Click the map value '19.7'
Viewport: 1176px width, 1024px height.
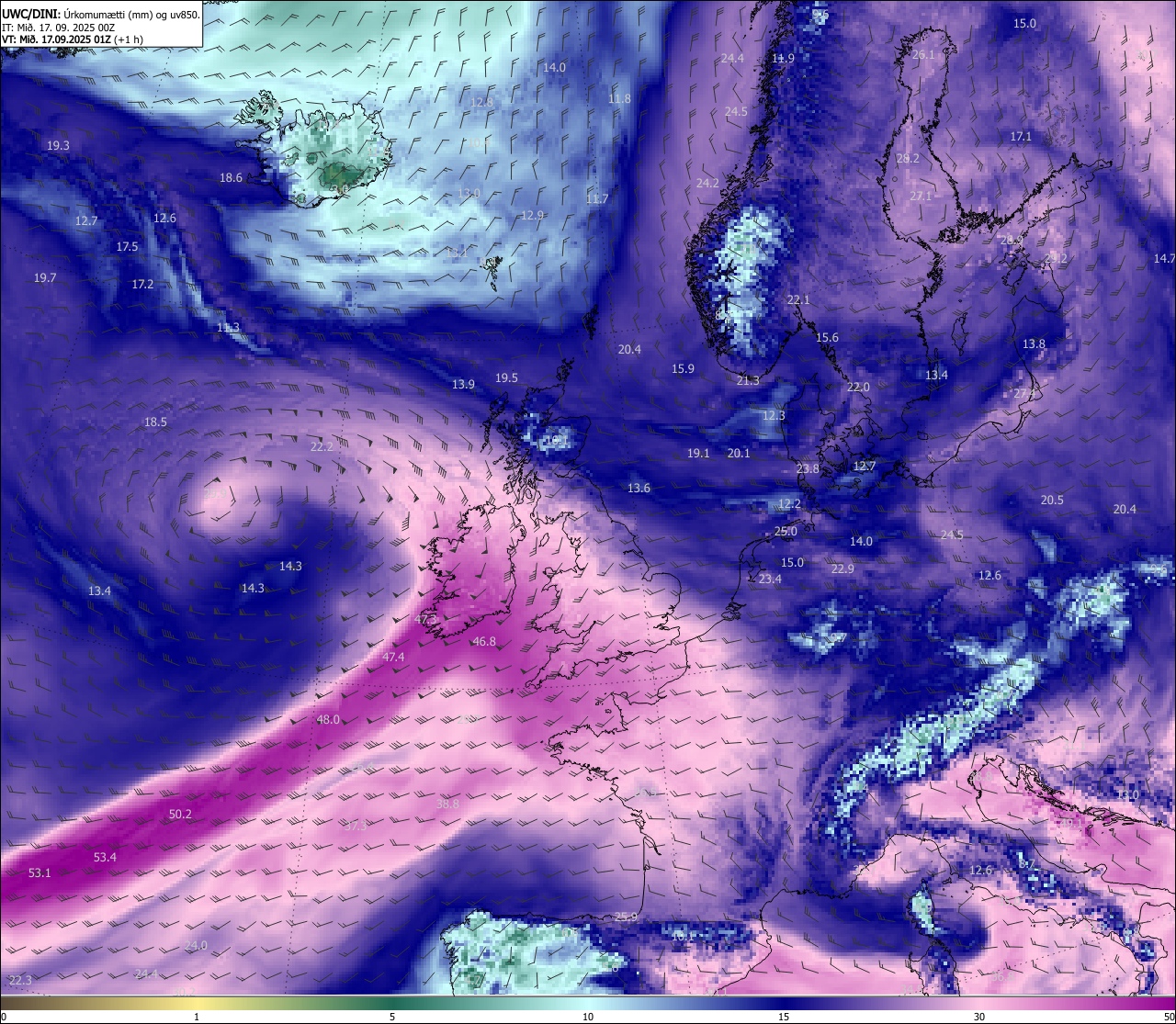point(45,277)
